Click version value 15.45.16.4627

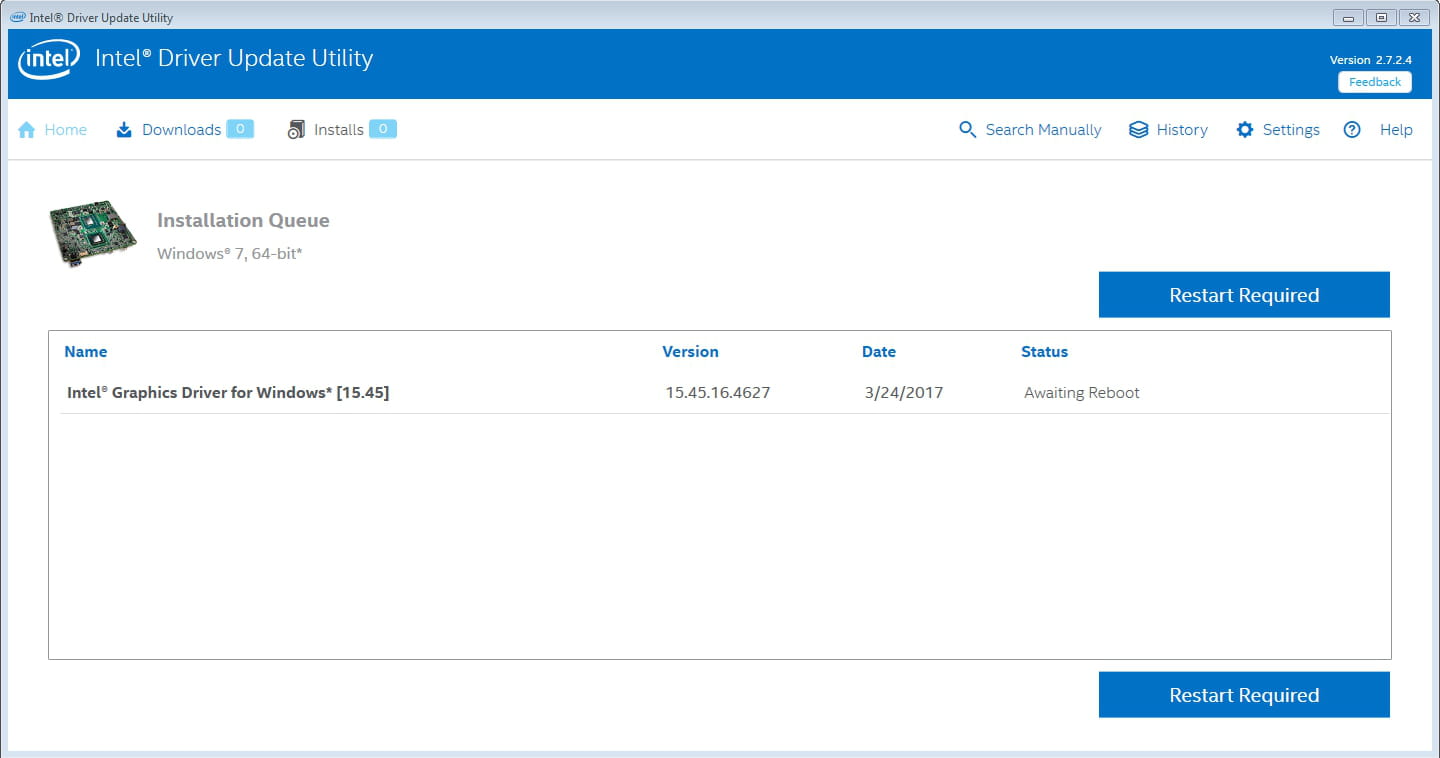(x=718, y=393)
